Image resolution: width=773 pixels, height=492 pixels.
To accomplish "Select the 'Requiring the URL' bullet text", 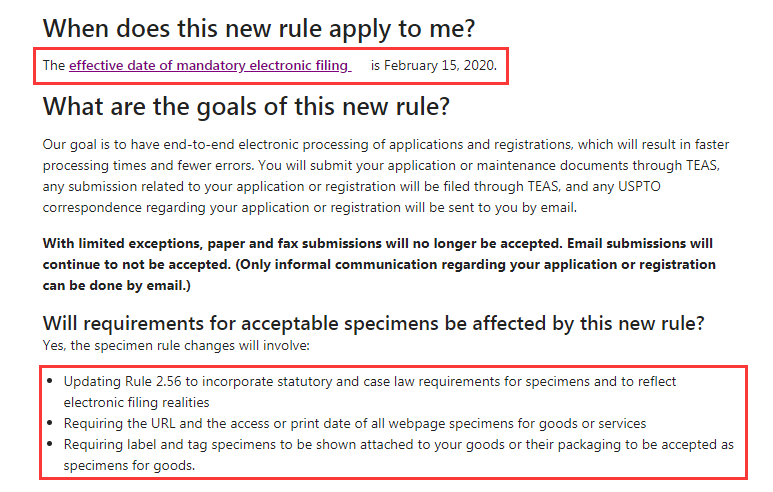I will pyautogui.click(x=354, y=423).
